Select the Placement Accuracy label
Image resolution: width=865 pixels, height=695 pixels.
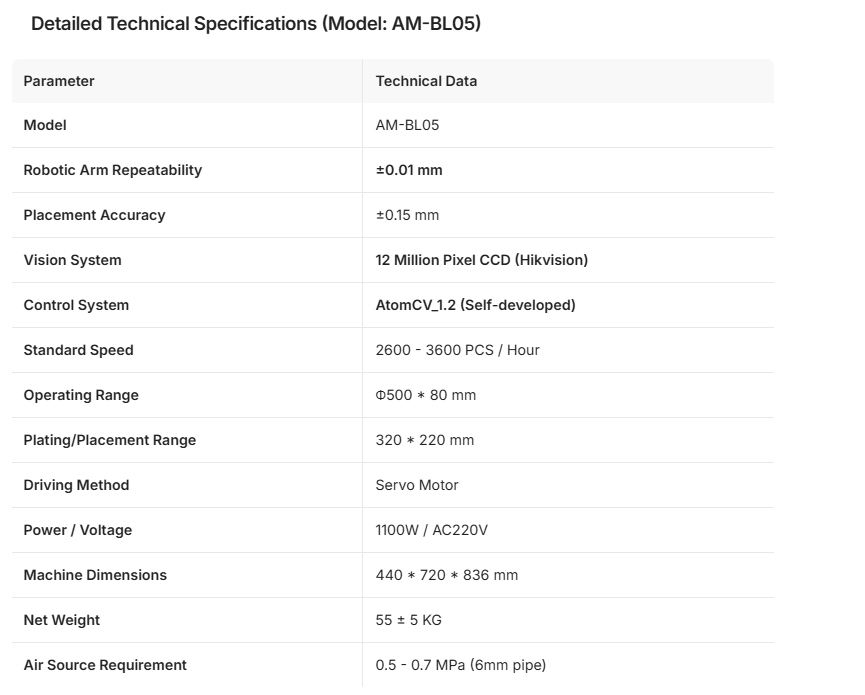tap(94, 215)
